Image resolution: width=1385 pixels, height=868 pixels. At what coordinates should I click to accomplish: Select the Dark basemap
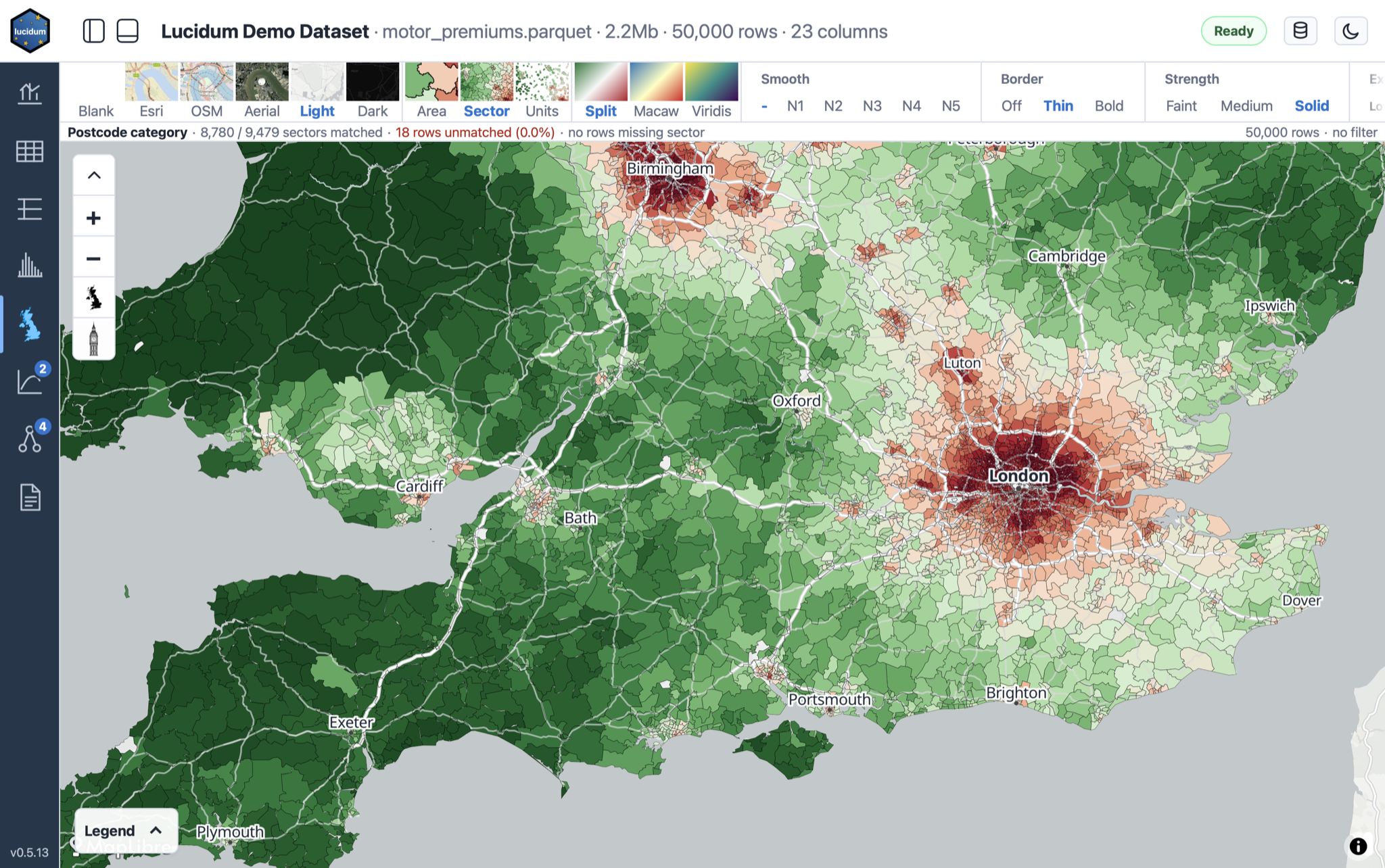373,92
